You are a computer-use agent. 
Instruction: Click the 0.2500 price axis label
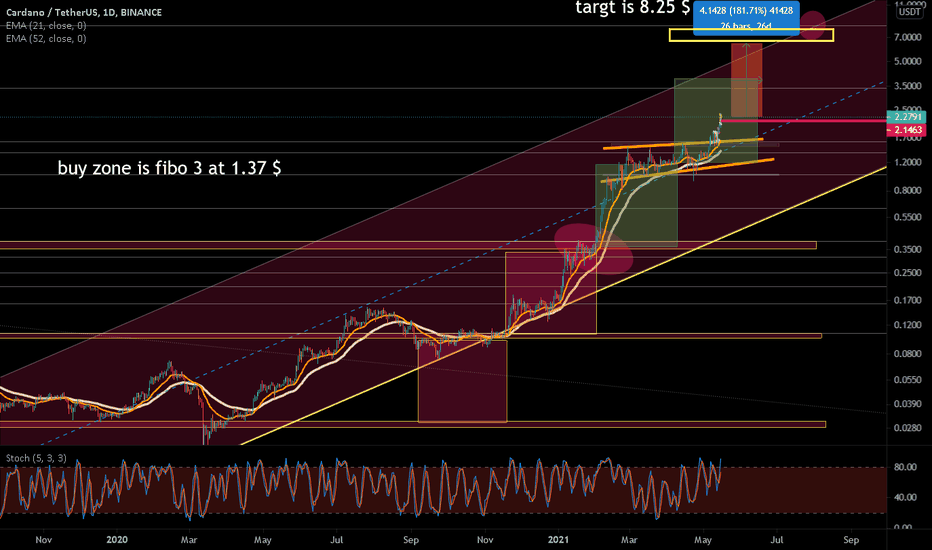(907, 273)
